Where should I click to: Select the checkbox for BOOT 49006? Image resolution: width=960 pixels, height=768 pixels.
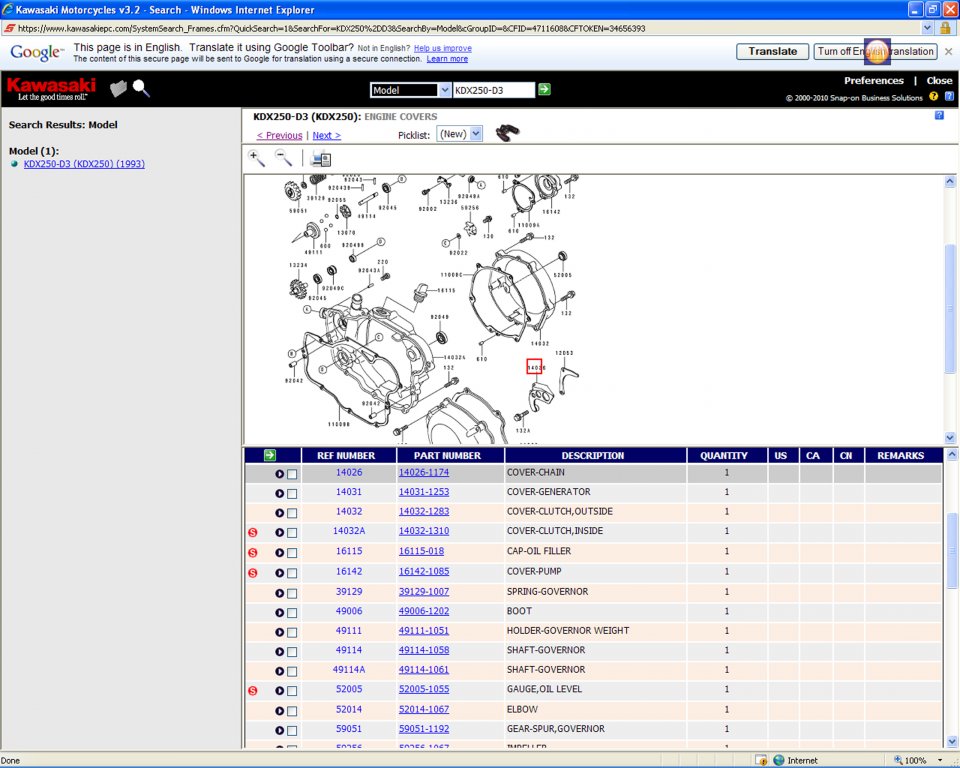(x=292, y=612)
